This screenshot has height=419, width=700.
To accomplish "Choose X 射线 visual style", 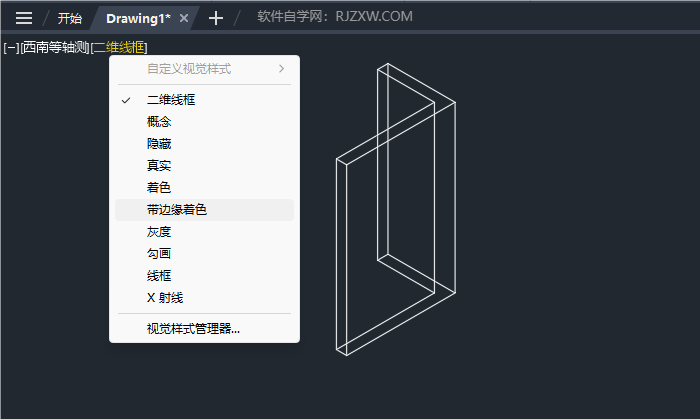I will (x=204, y=298).
